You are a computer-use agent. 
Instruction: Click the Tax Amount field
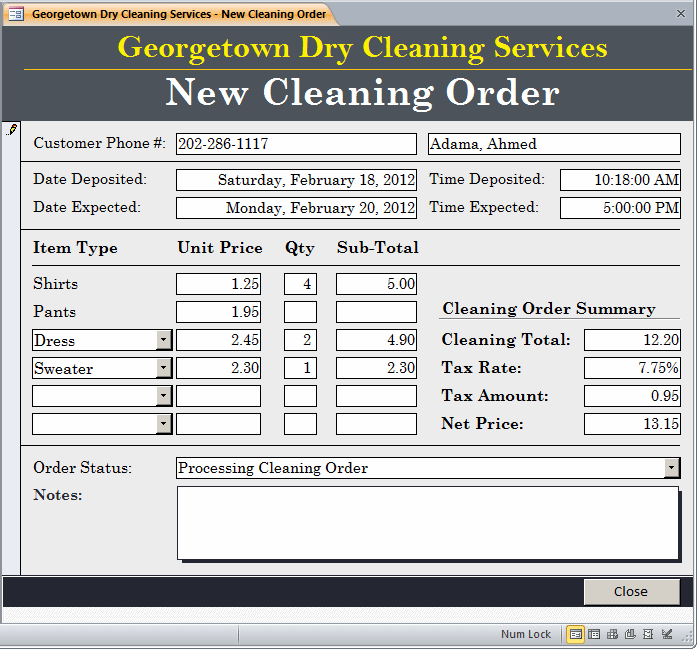[x=632, y=396]
